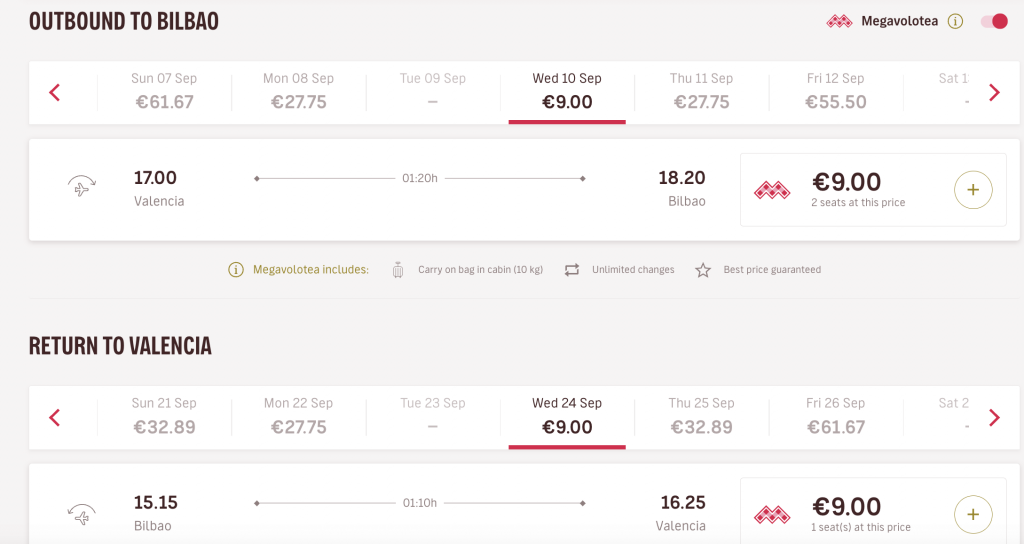
Task: Choose outbound Thu 11 Sep for €27.75
Action: (x=701, y=91)
